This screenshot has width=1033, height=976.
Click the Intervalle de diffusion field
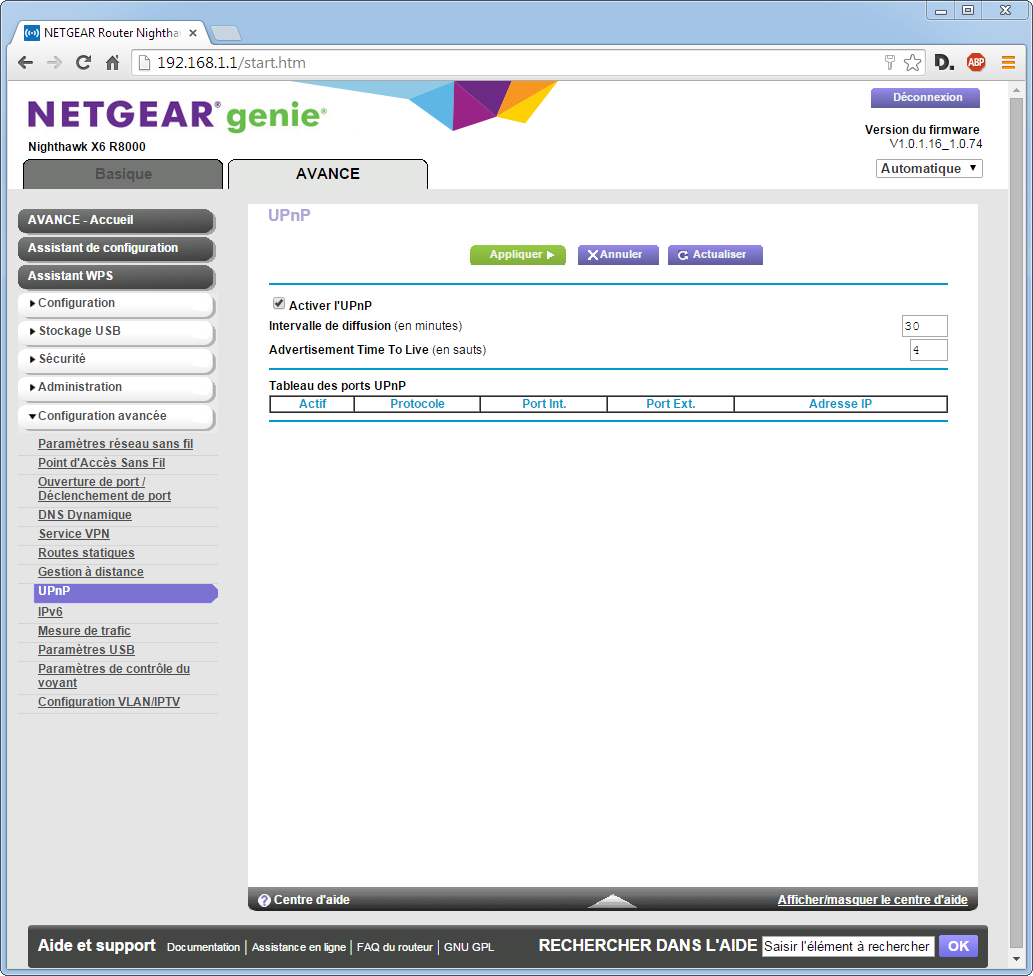(x=924, y=326)
